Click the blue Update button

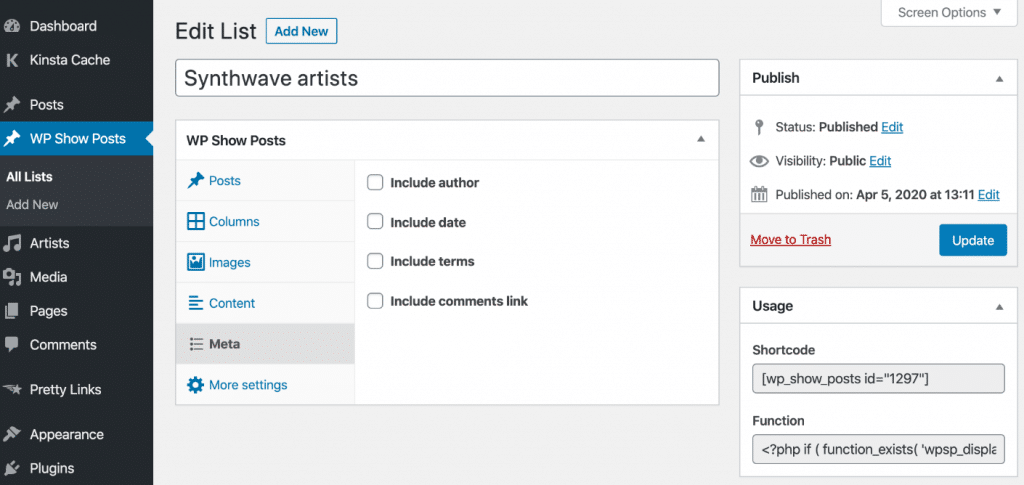point(972,240)
